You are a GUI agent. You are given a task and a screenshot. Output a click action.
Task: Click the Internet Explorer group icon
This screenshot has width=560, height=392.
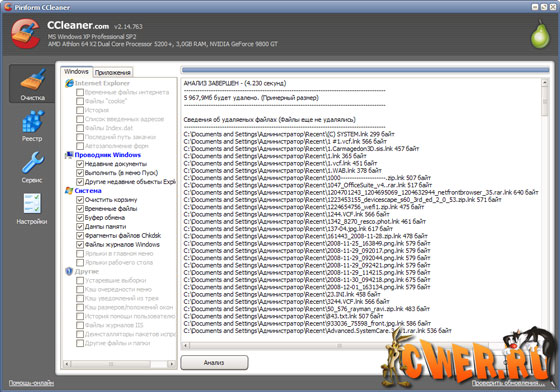(69, 83)
